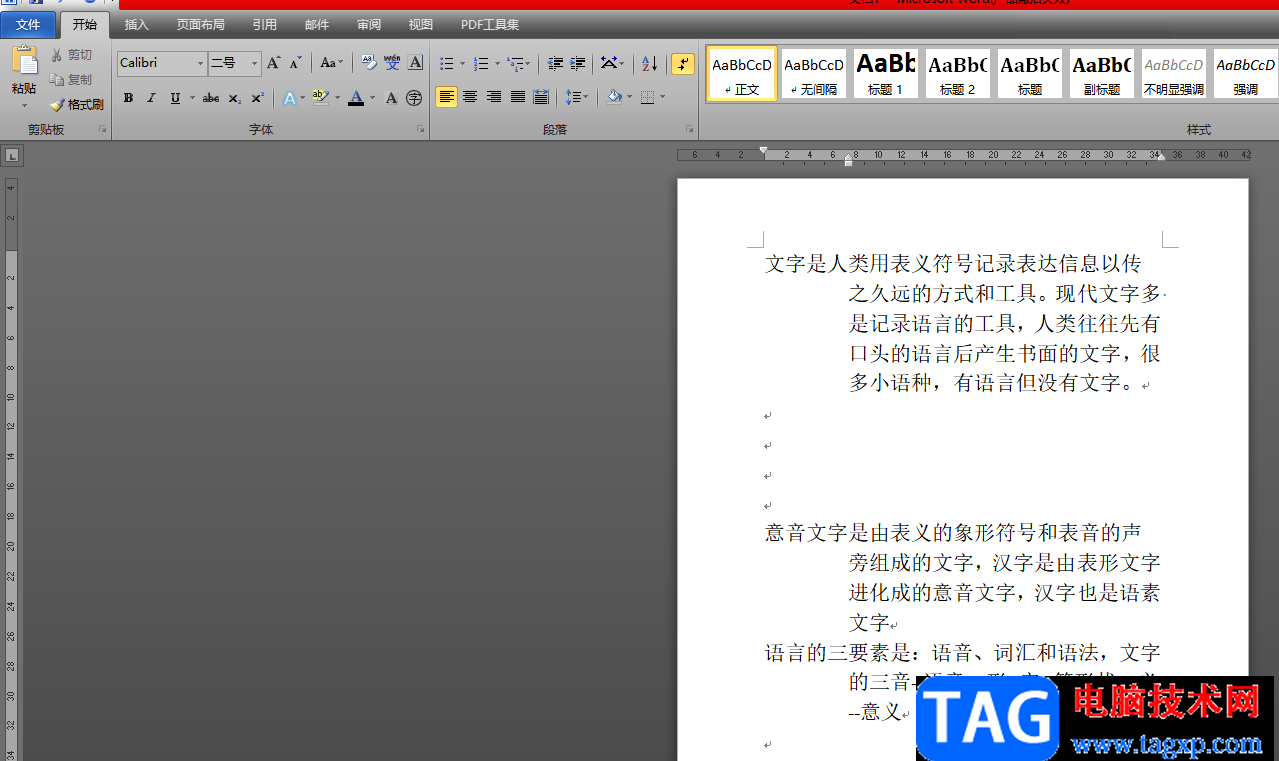Increase paragraph indent
The image size is (1279, 761).
[577, 63]
